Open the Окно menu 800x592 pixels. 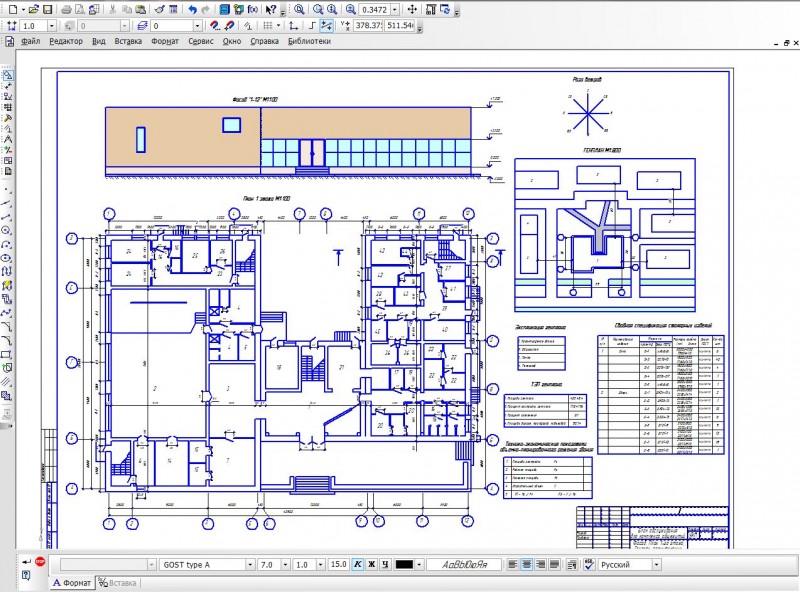pyautogui.click(x=232, y=41)
